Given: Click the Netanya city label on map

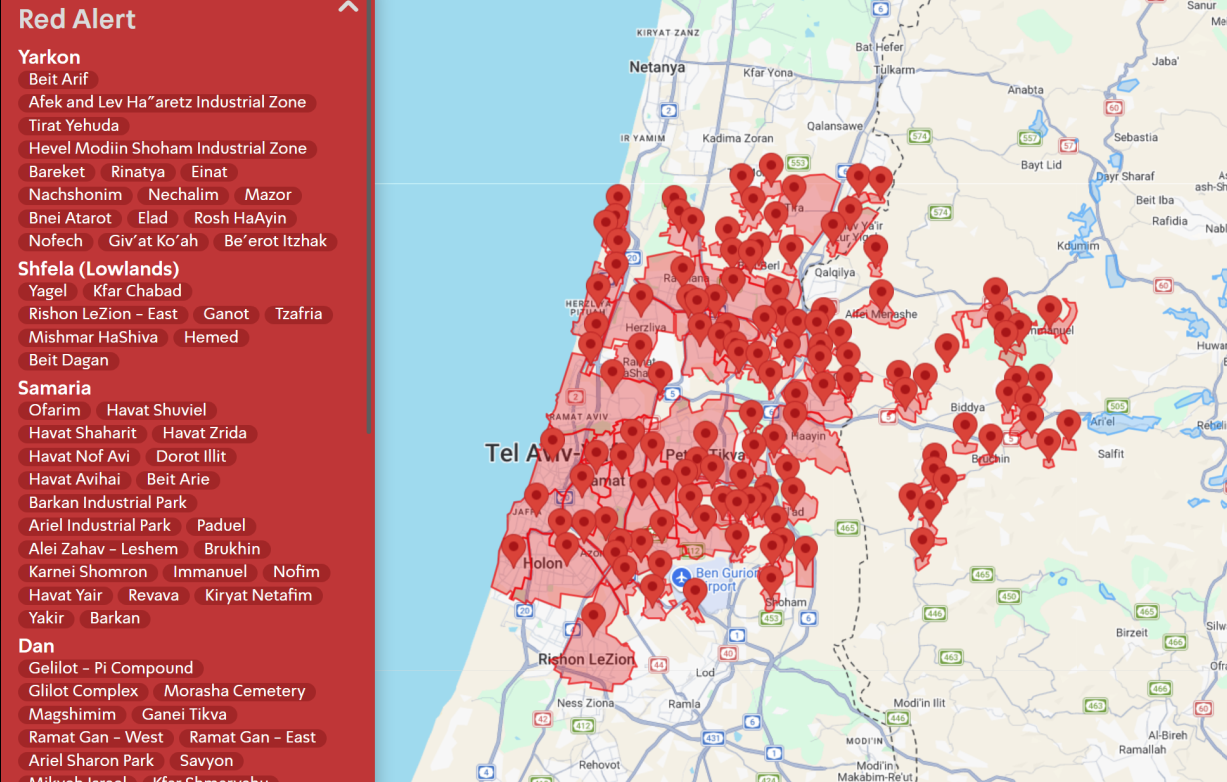Looking at the screenshot, I should 657,67.
